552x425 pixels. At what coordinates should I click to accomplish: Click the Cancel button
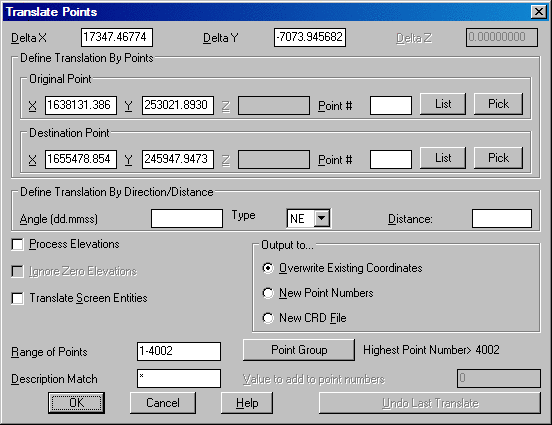pos(163,403)
